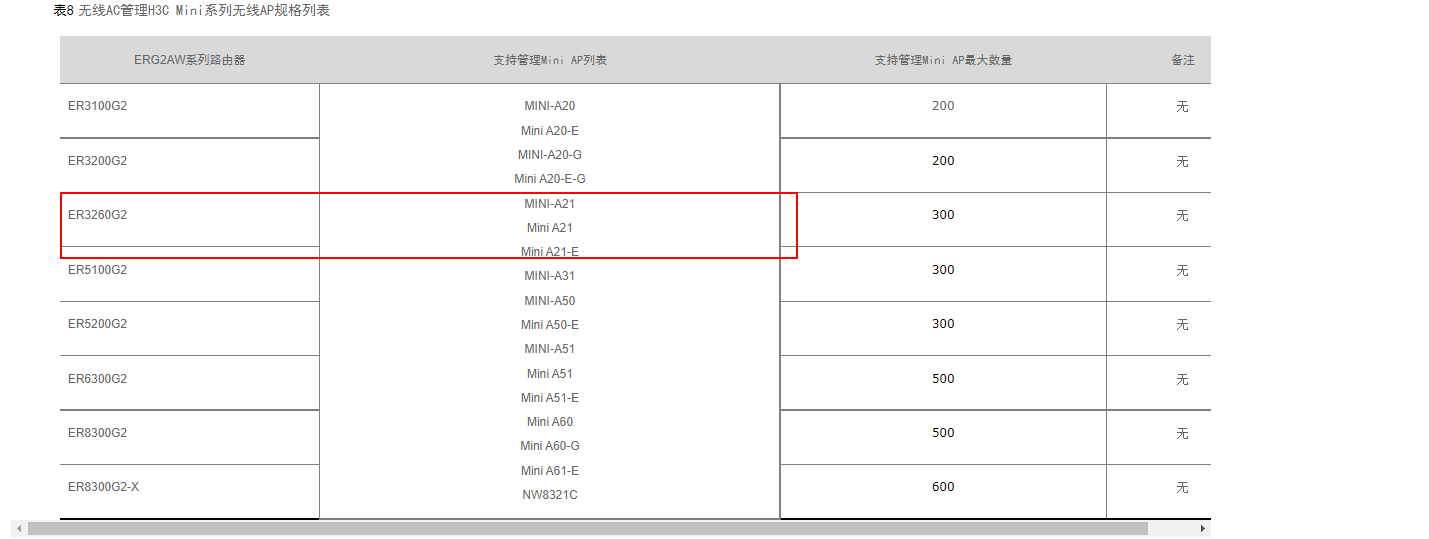
Task: Click the horizontal scrollbar left arrow
Action: (19, 528)
